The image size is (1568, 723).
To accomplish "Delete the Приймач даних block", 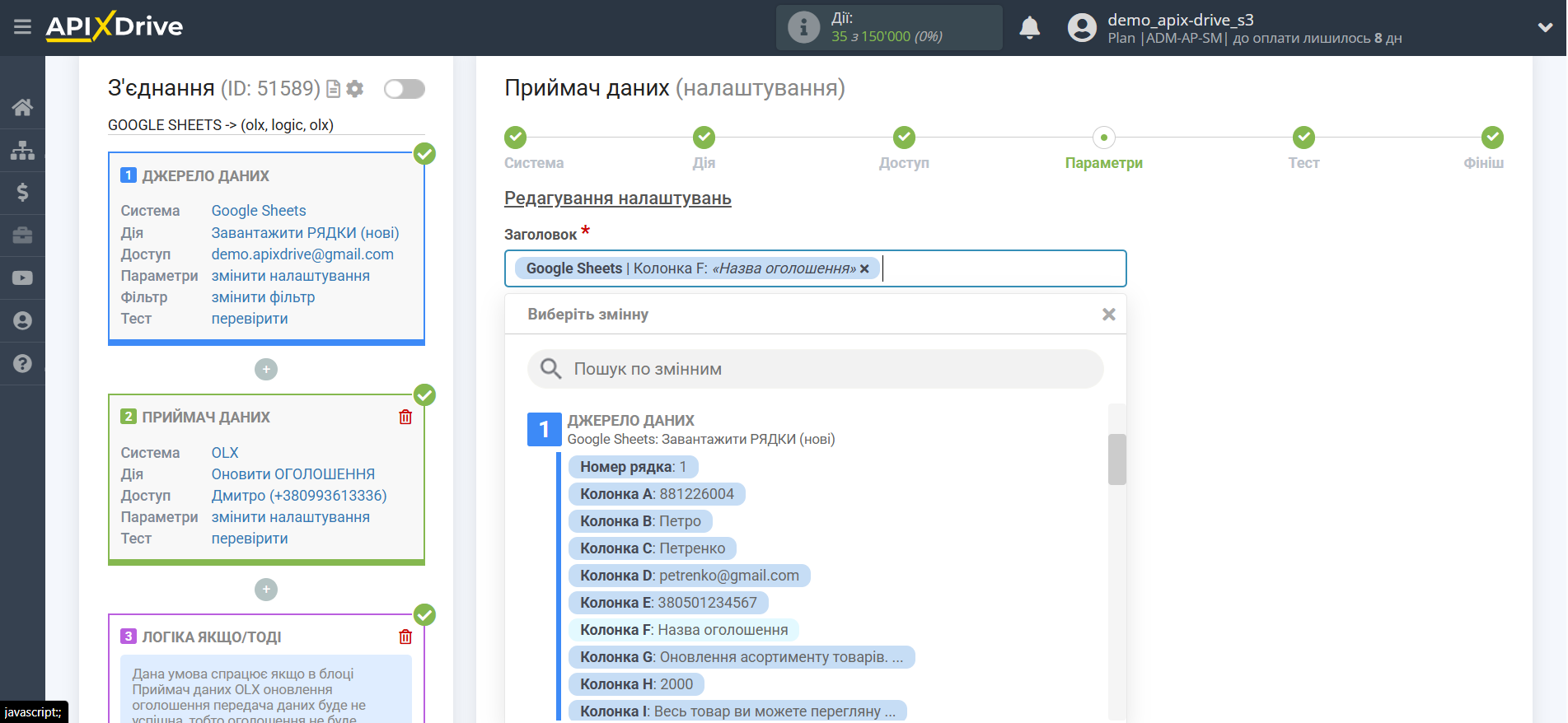I will pyautogui.click(x=405, y=417).
